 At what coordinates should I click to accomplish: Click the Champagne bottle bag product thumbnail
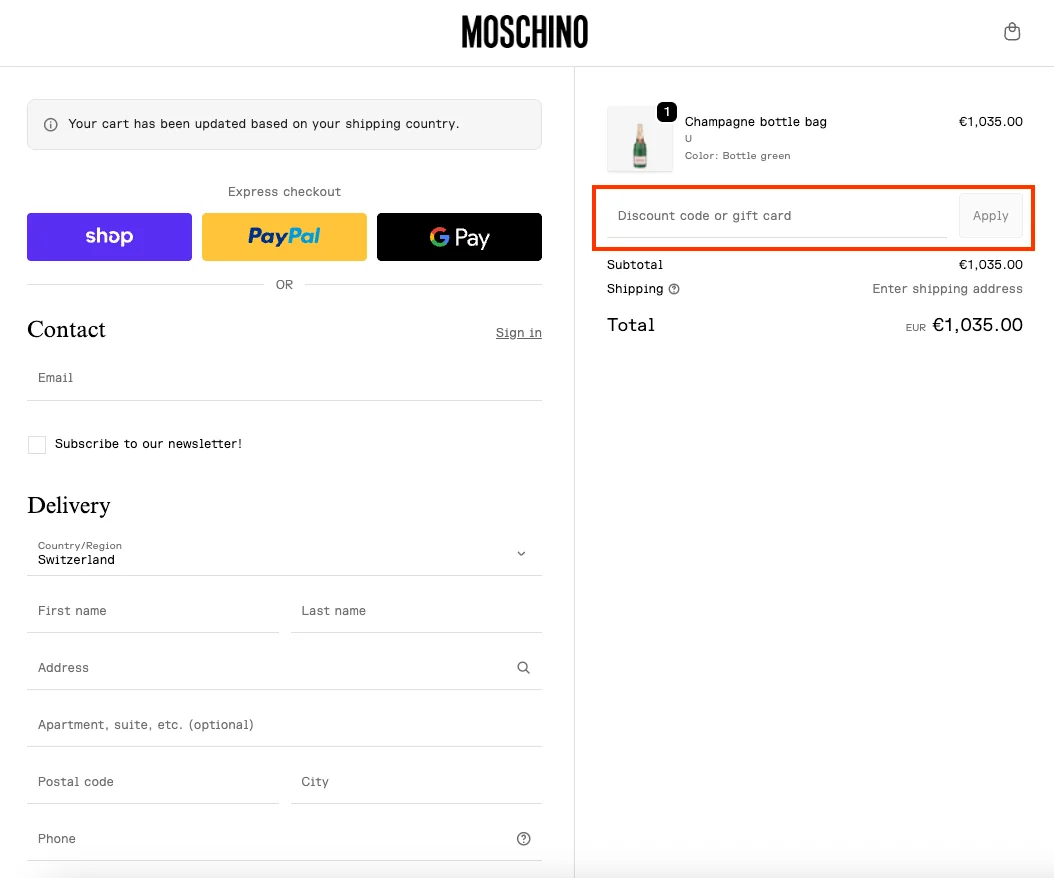[640, 138]
